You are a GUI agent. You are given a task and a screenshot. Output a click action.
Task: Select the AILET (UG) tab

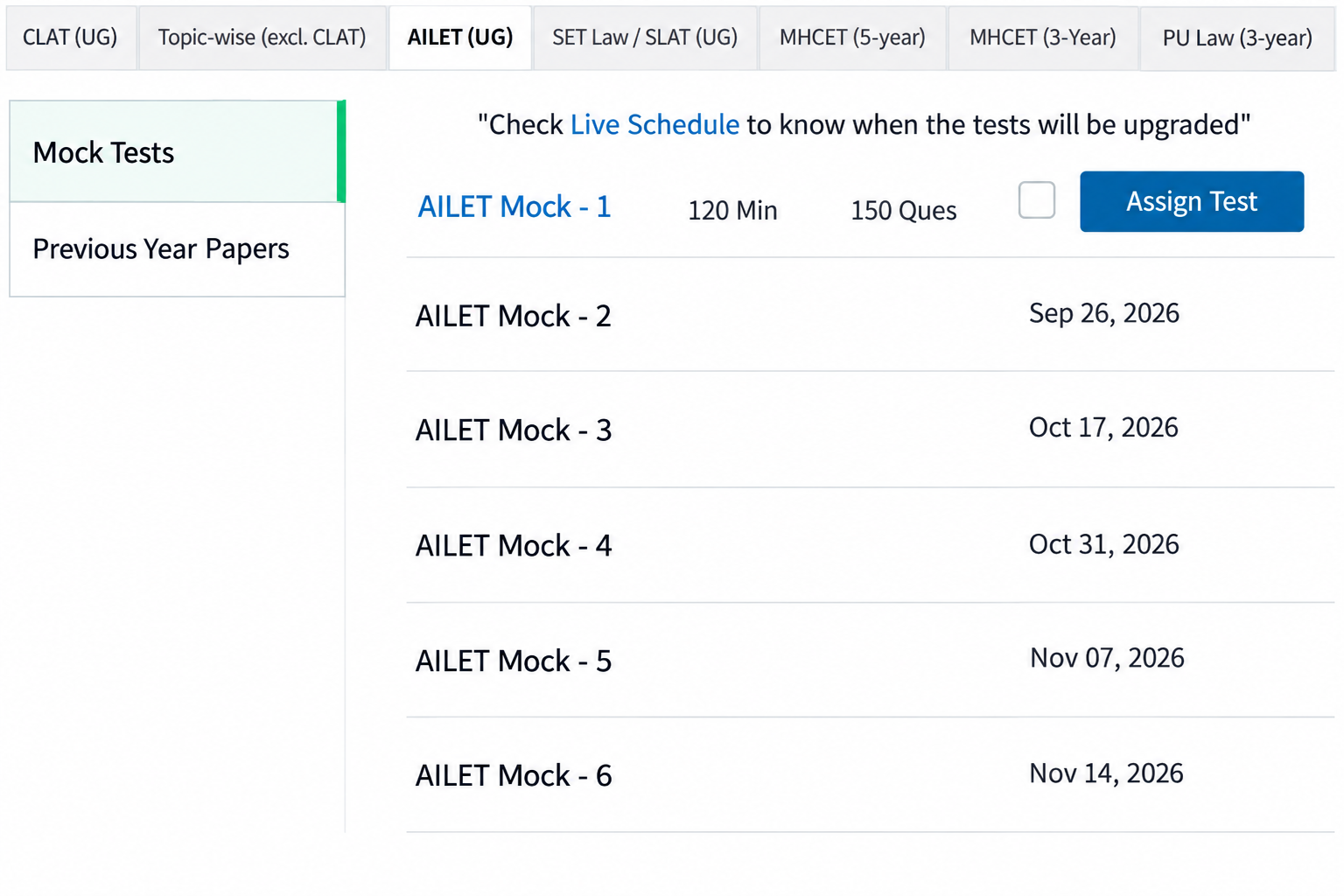point(460,38)
